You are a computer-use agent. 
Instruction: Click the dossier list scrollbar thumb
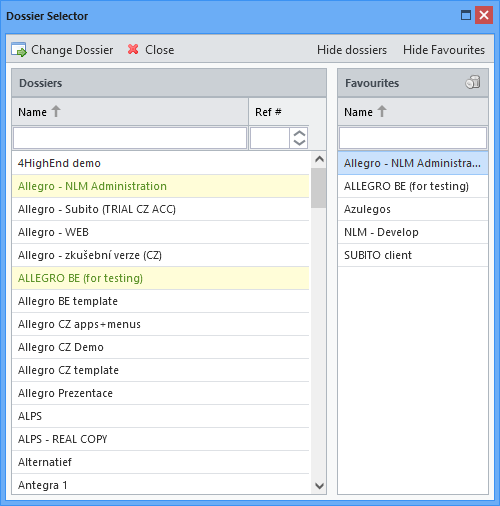click(x=318, y=188)
